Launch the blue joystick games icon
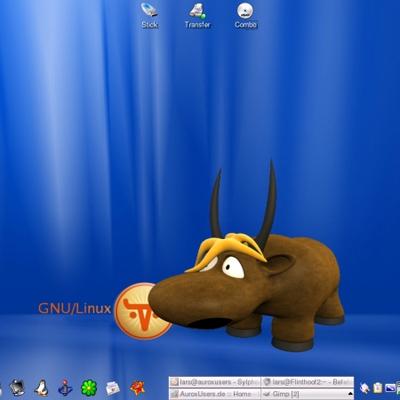The image size is (400, 400). coord(65,388)
